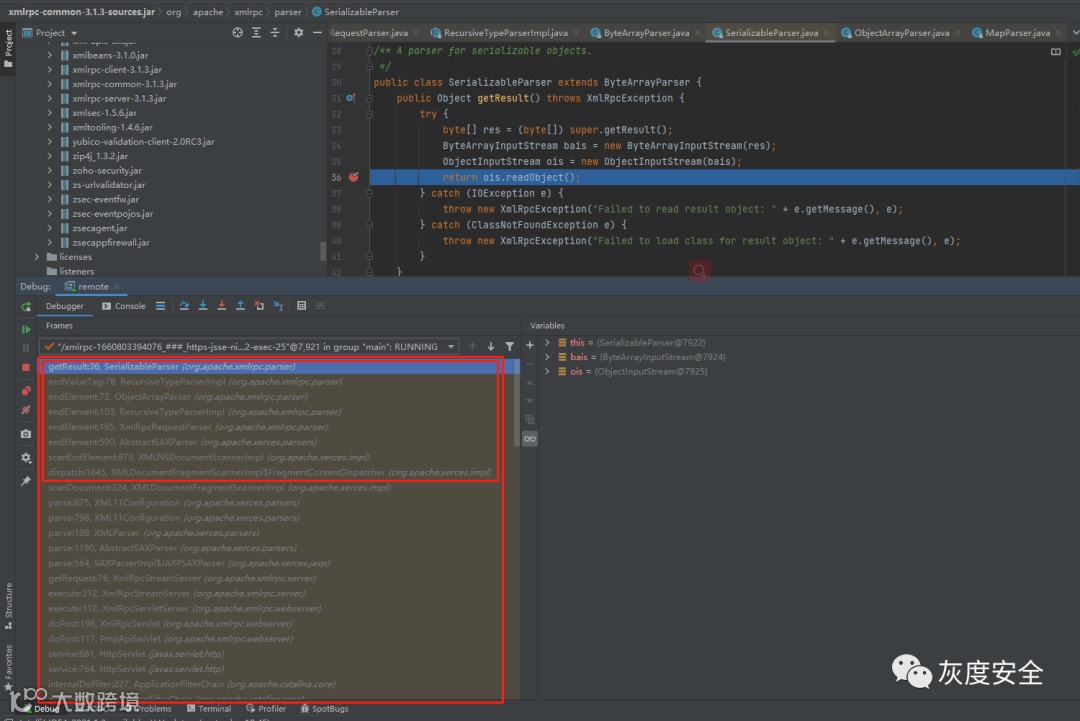This screenshot has width=1080, height=721.
Task: Toggle Mute Breakpoints
Action: click(25, 410)
